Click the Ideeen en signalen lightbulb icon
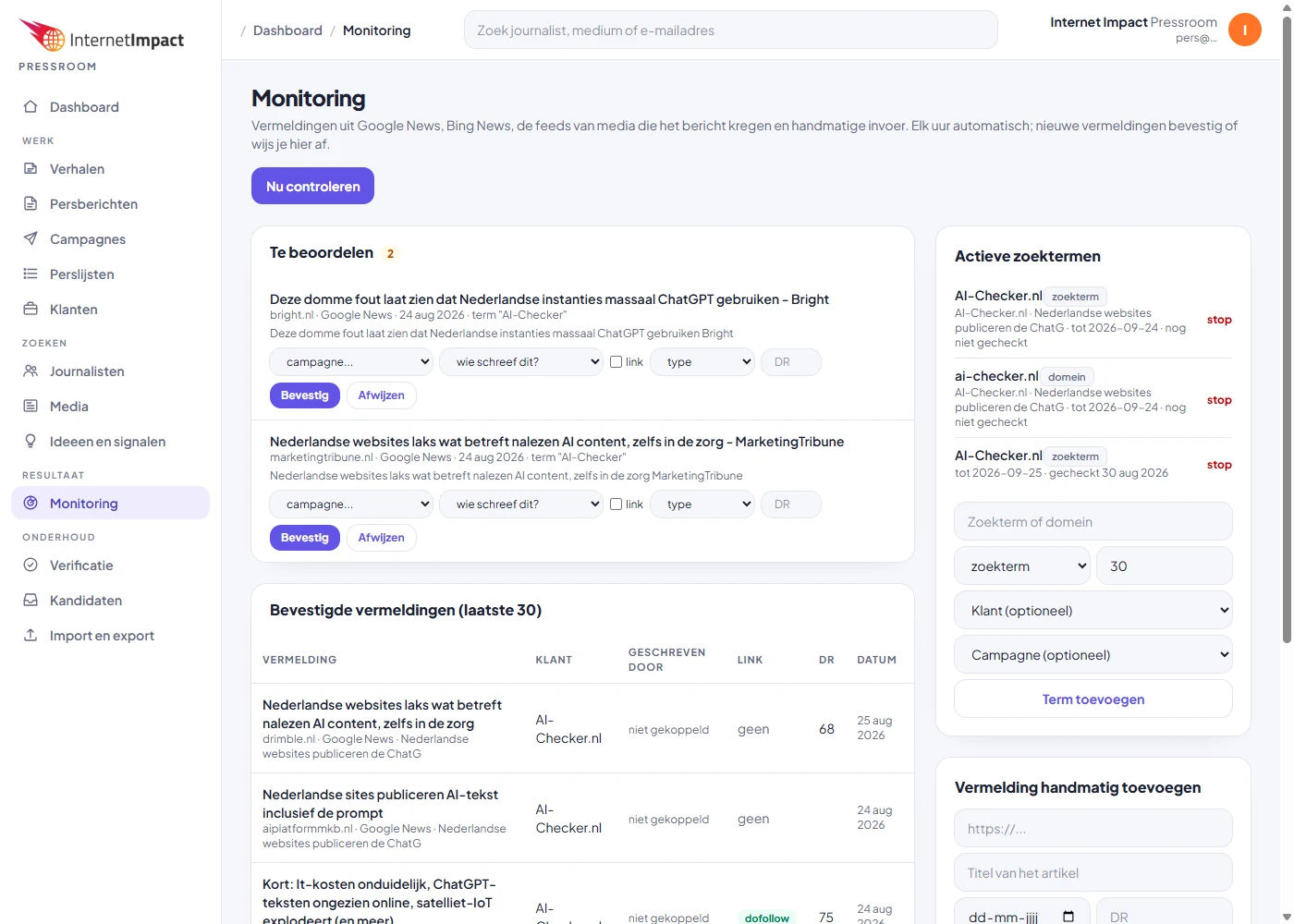The width and height of the screenshot is (1294, 924). [x=31, y=441]
